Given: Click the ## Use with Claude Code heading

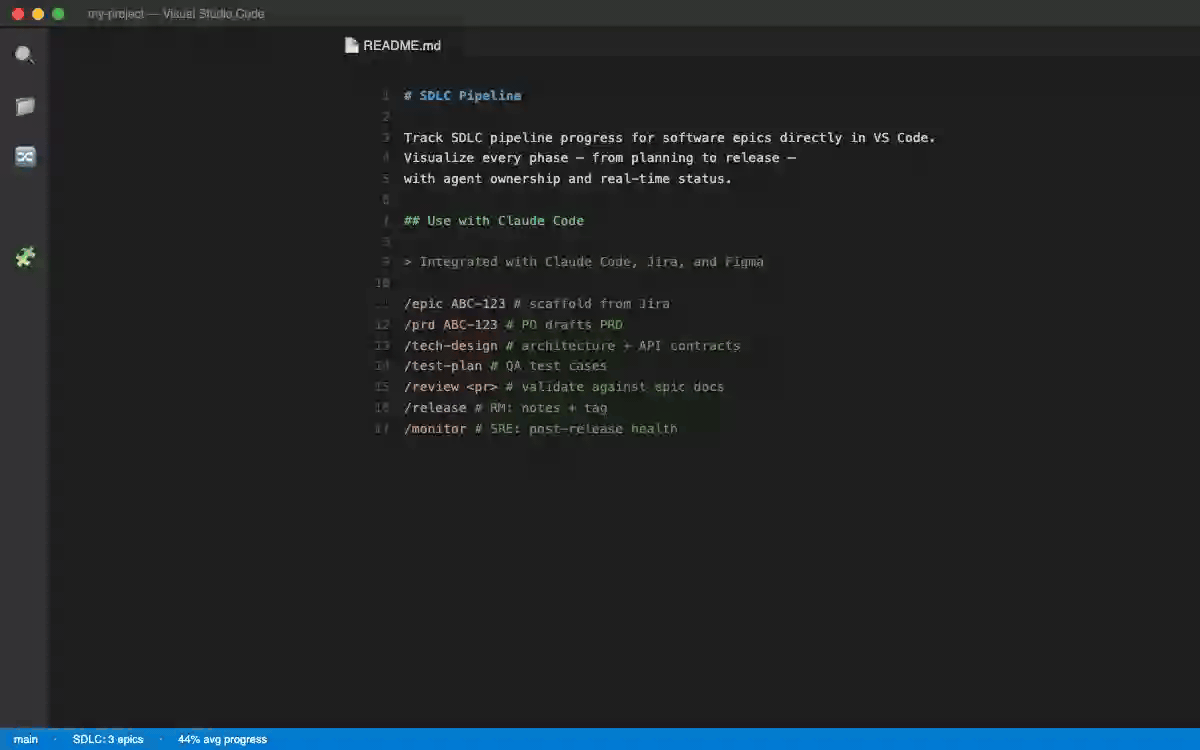Looking at the screenshot, I should (x=494, y=220).
